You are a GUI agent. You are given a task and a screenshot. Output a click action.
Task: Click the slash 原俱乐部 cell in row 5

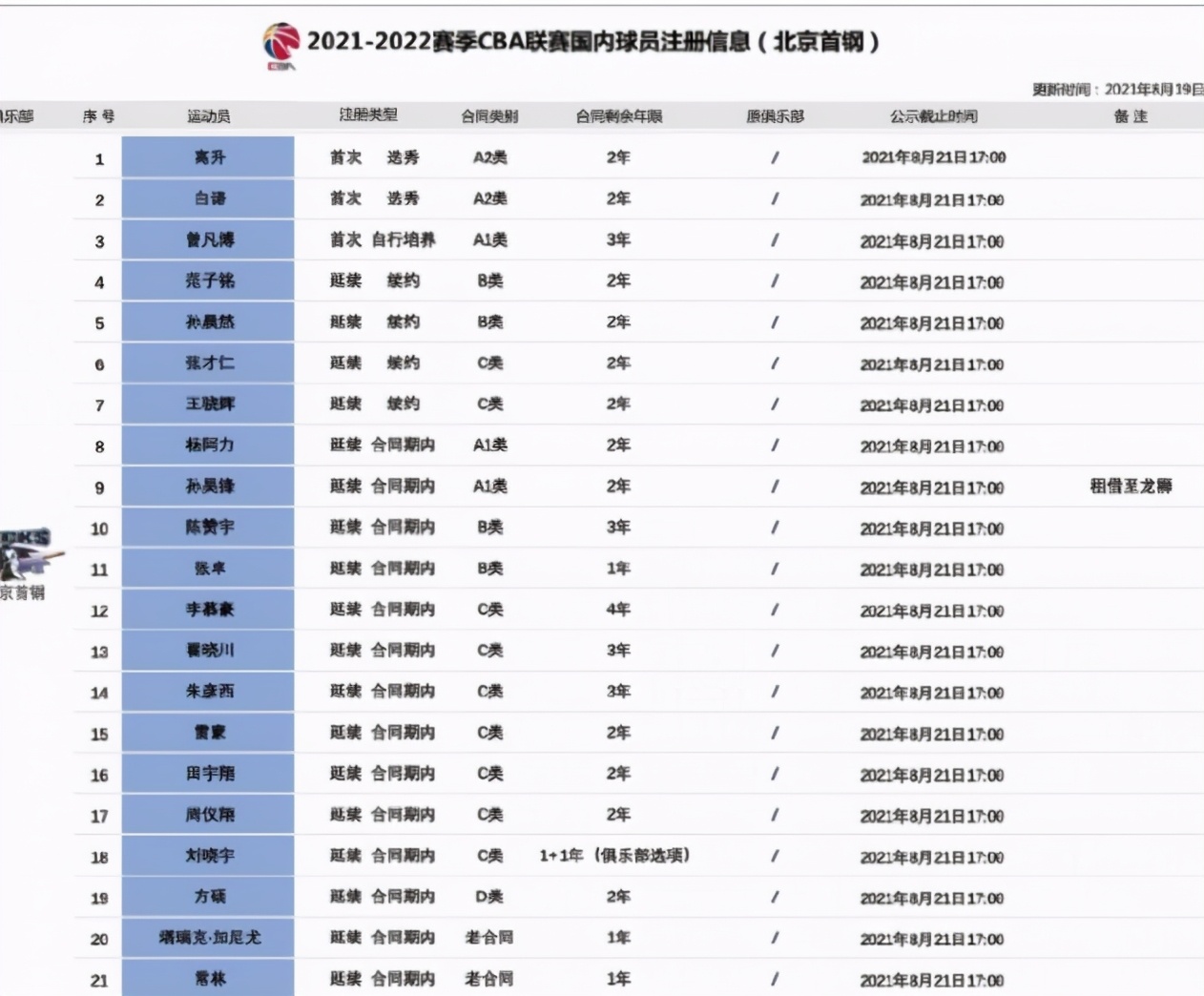click(x=775, y=322)
